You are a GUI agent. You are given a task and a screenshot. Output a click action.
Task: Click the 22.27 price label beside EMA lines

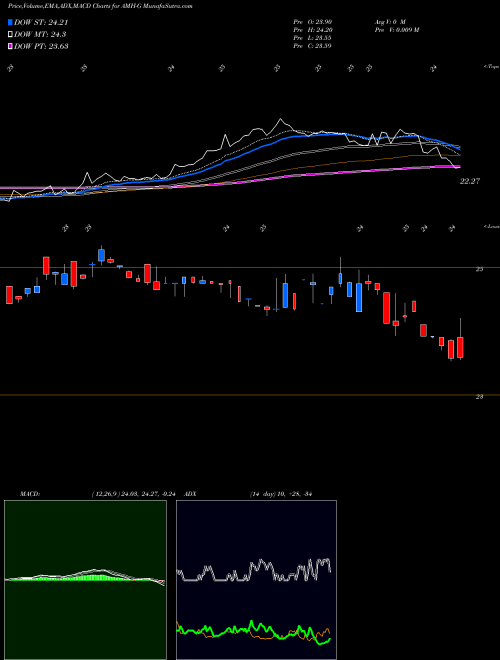click(470, 181)
